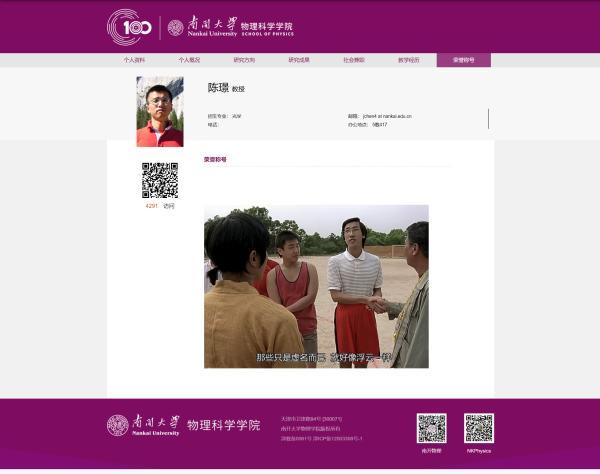Click the professor name 陈璟
Image resolution: width=600 pixels, height=474 pixels.
[x=218, y=88]
